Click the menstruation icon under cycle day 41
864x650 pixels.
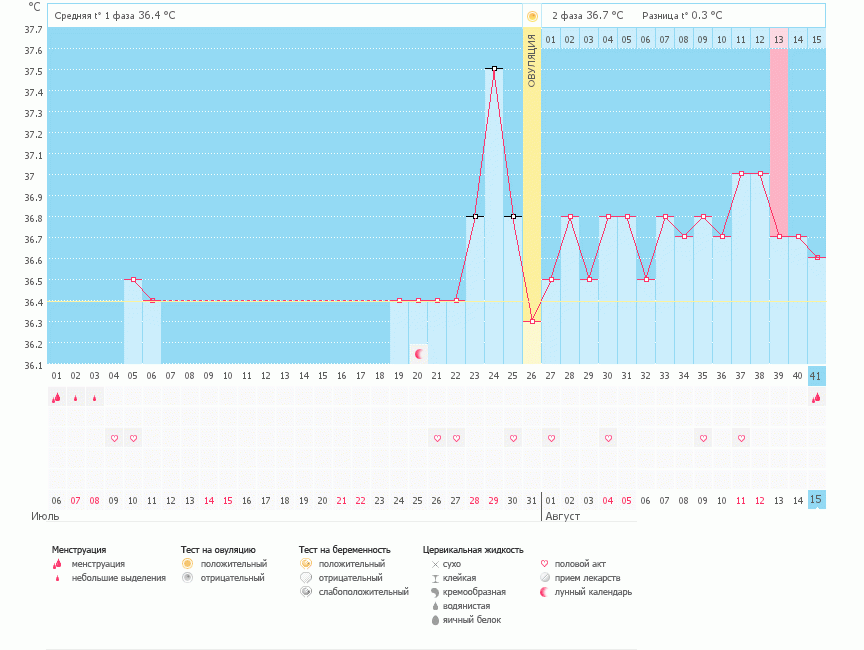coord(817,397)
